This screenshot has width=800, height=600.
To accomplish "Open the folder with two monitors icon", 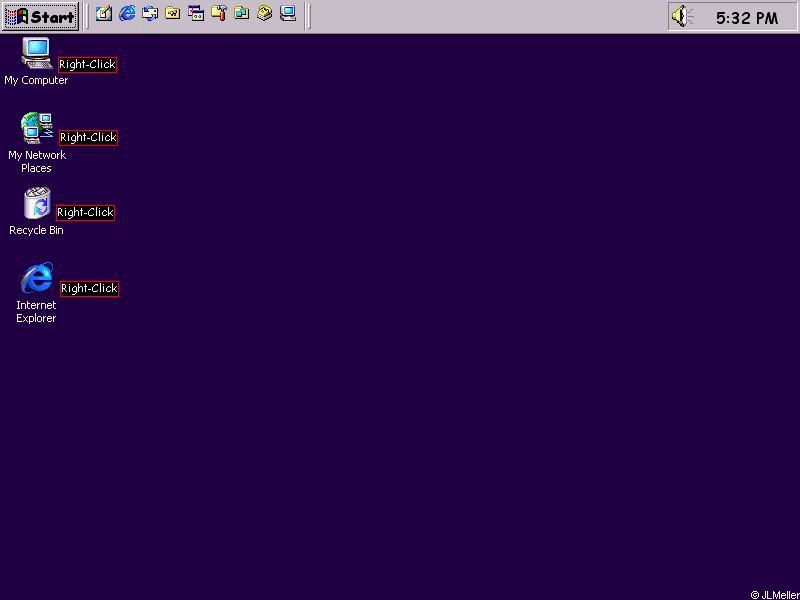I will 241,13.
